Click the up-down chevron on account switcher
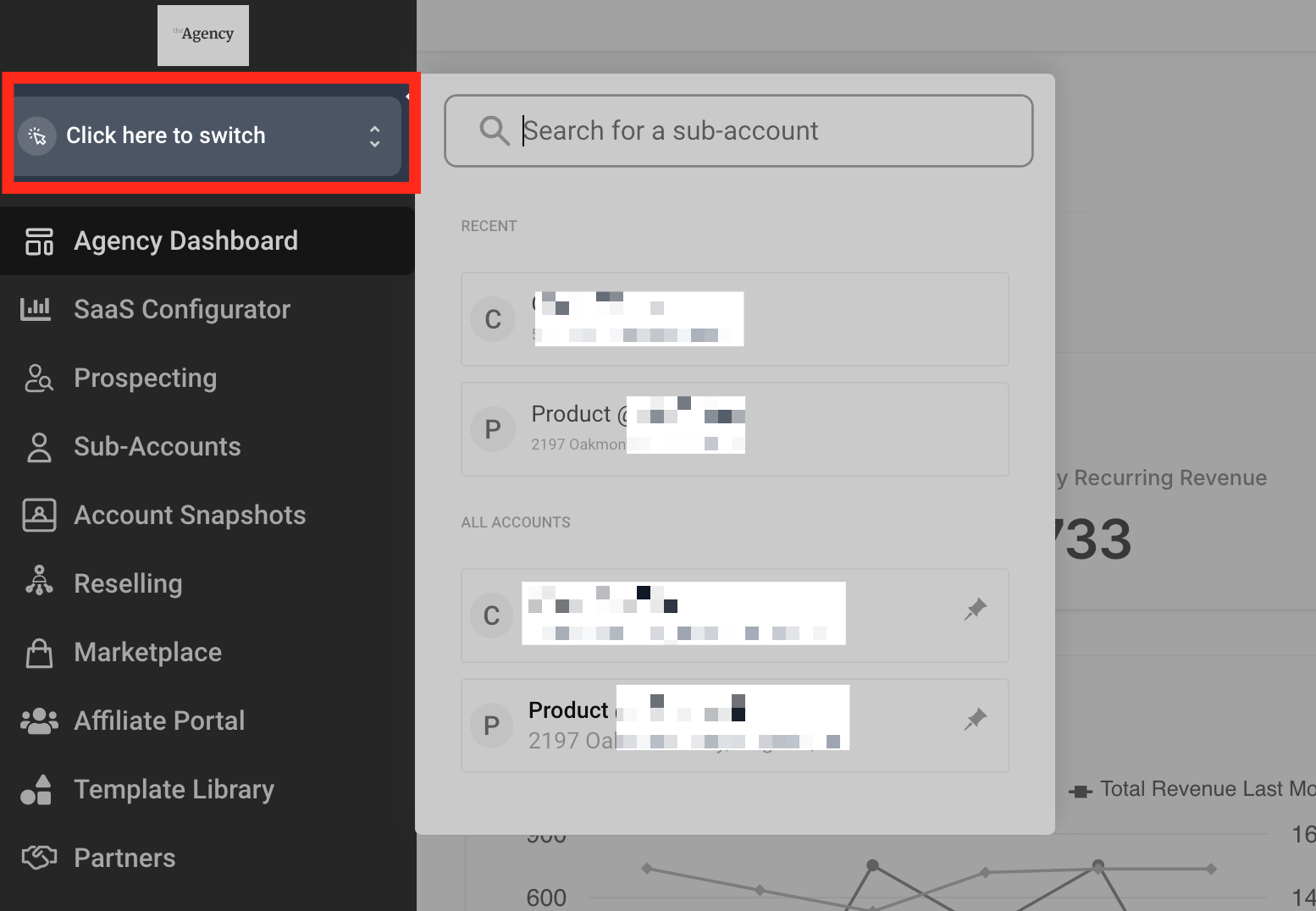1316x911 pixels. 374,136
